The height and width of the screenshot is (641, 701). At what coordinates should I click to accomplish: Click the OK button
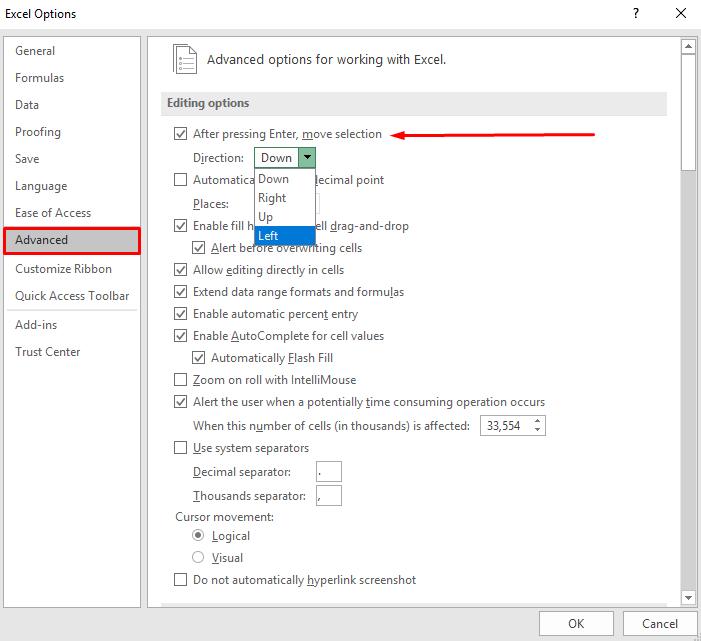tap(576, 624)
